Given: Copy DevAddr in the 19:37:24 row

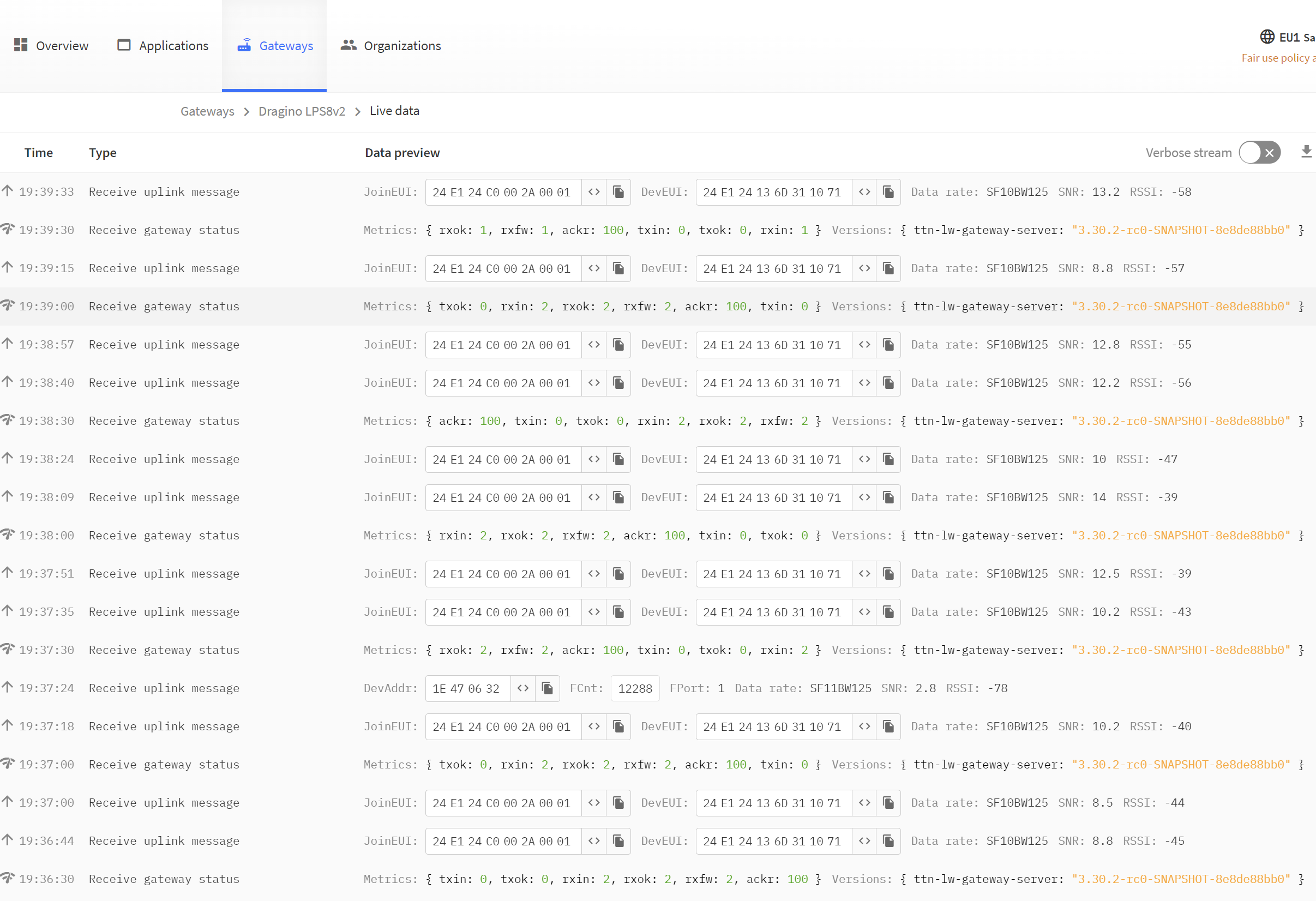Looking at the screenshot, I should [x=548, y=688].
